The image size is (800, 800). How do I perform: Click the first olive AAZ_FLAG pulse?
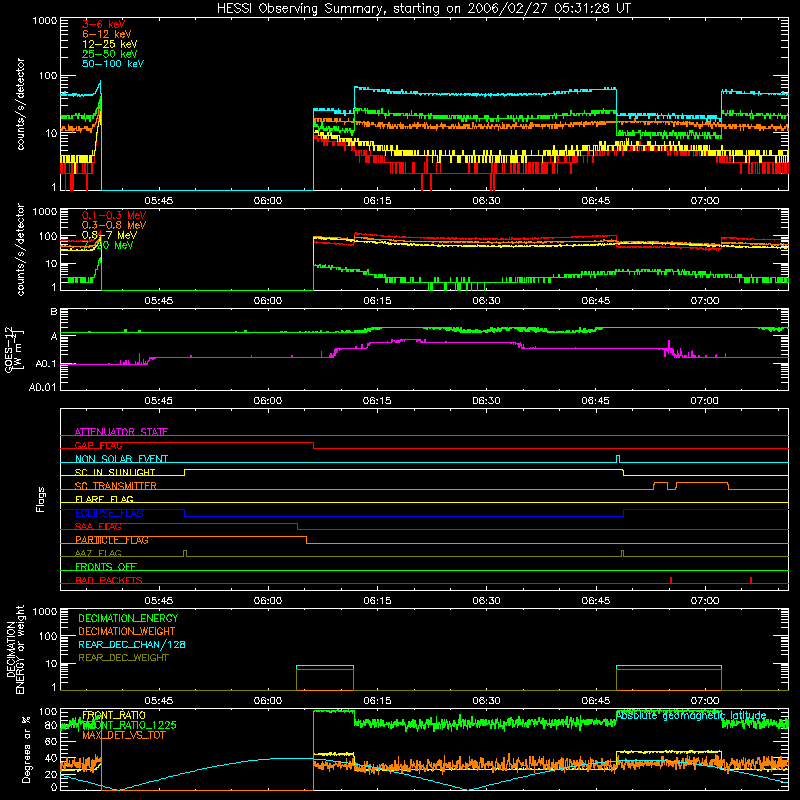(185, 553)
